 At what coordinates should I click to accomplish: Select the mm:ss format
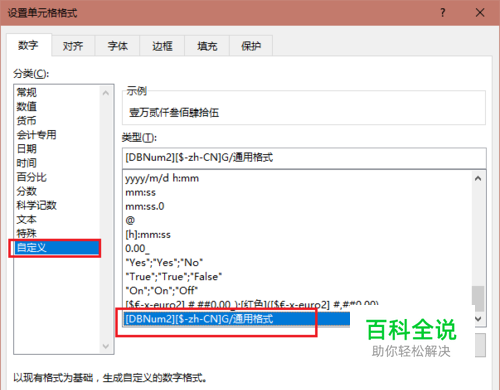point(140,192)
